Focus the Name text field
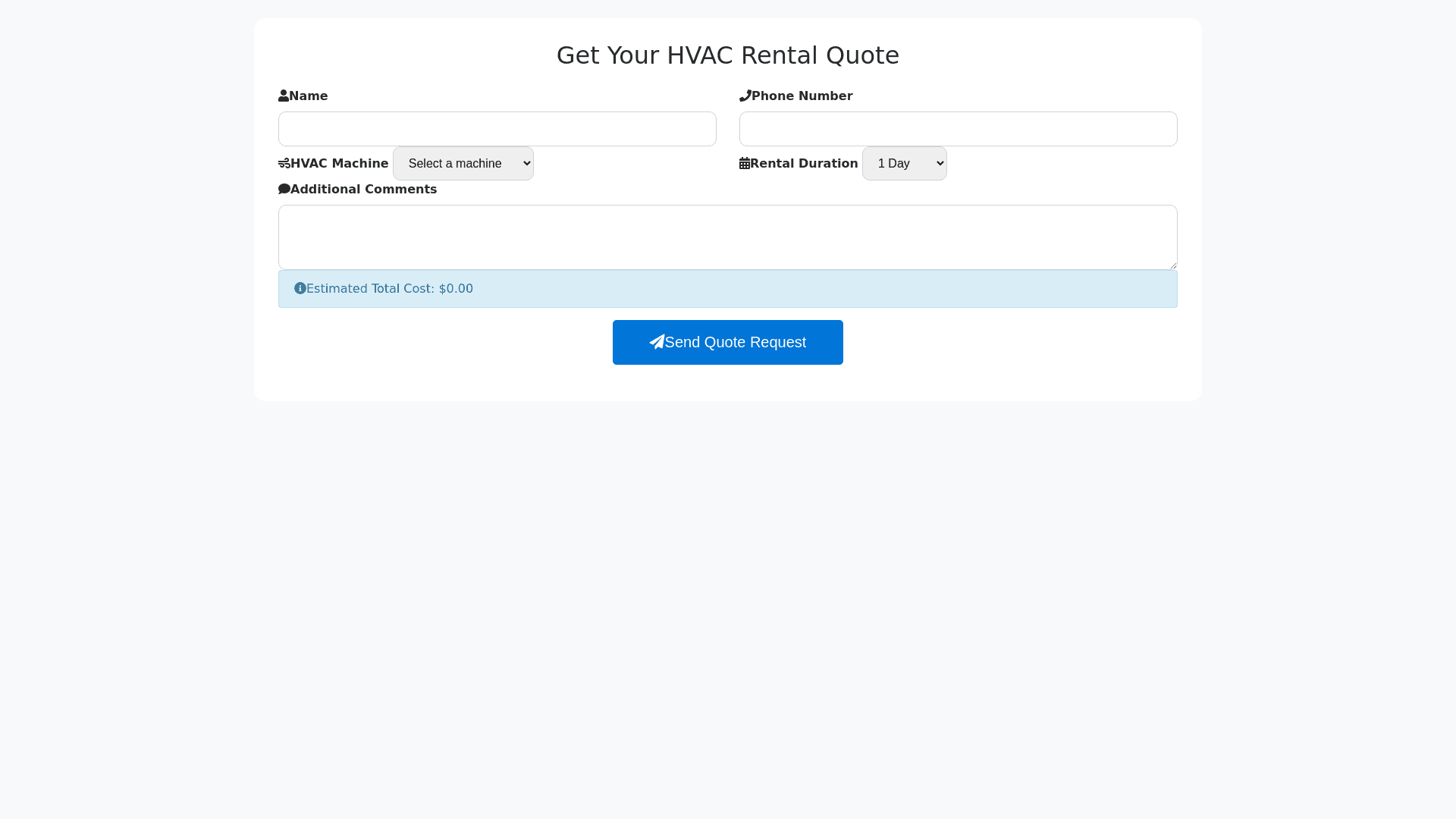Viewport: 1456px width, 819px height. tap(497, 129)
